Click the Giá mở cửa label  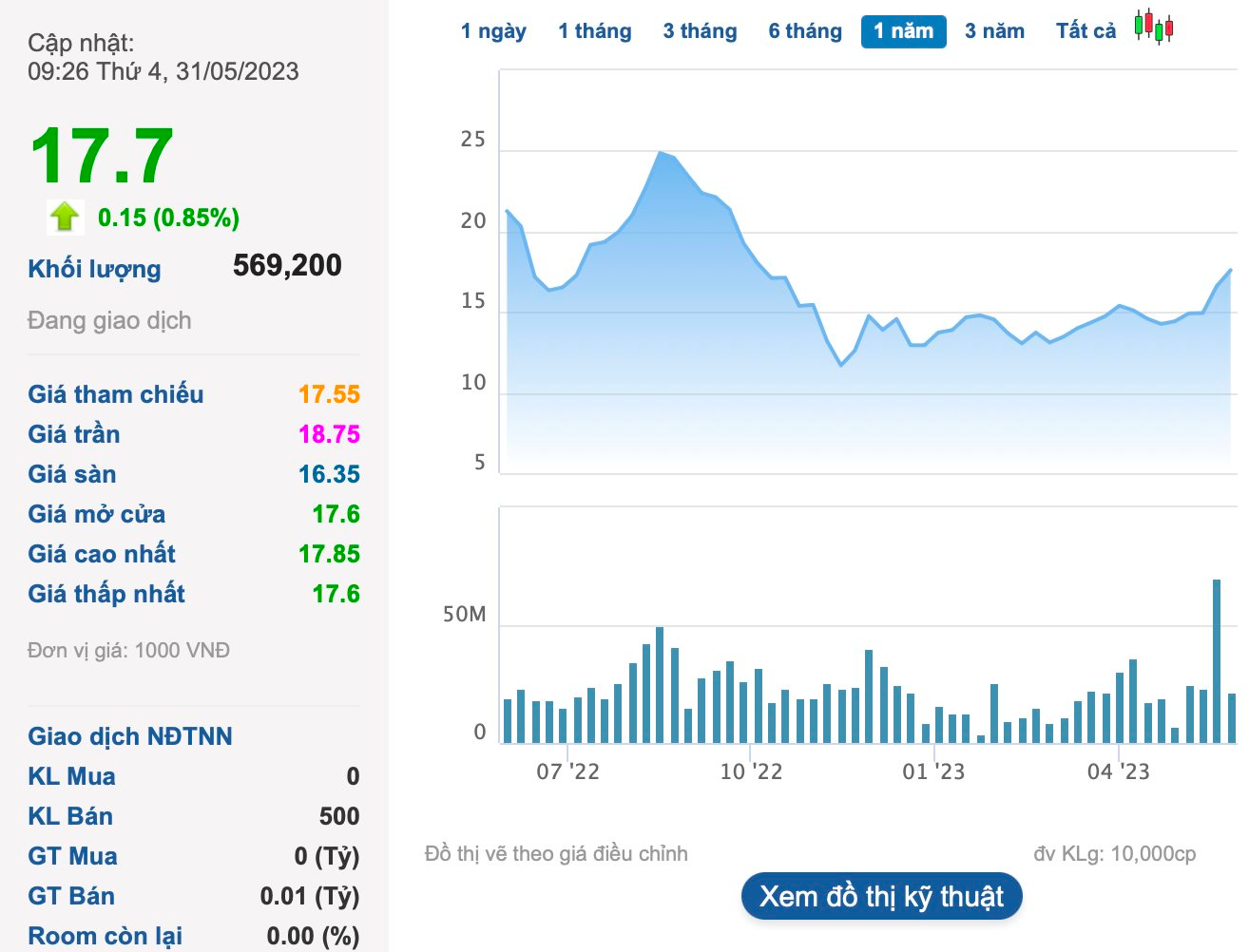[97, 514]
